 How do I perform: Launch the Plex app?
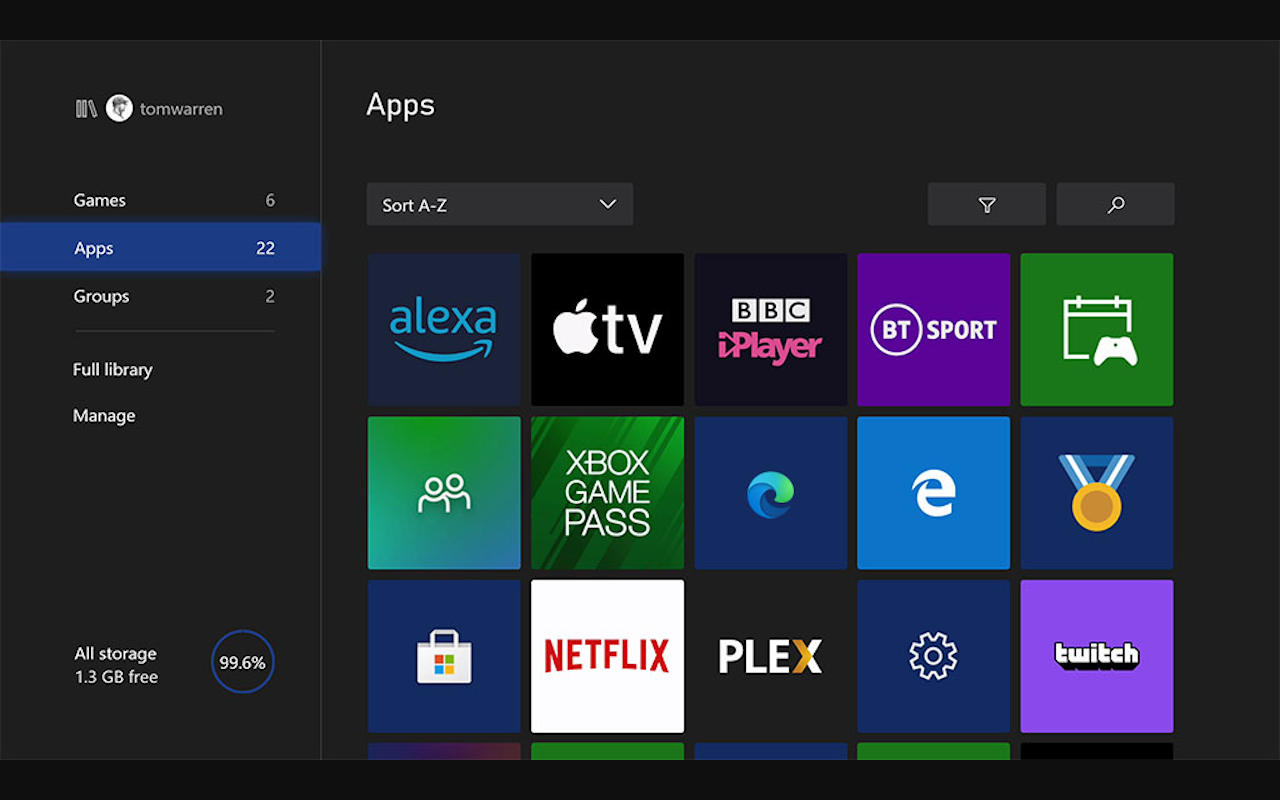[770, 656]
